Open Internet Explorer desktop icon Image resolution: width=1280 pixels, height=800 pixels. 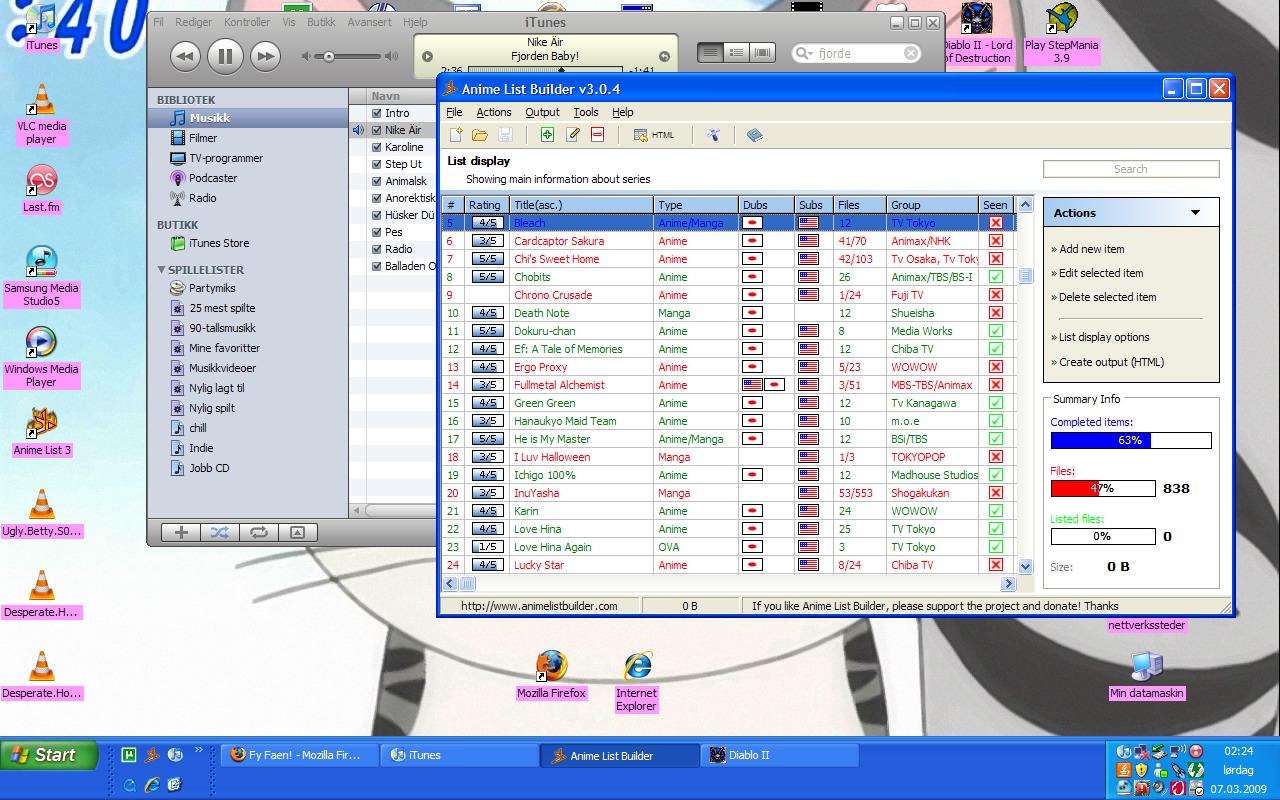point(637,682)
